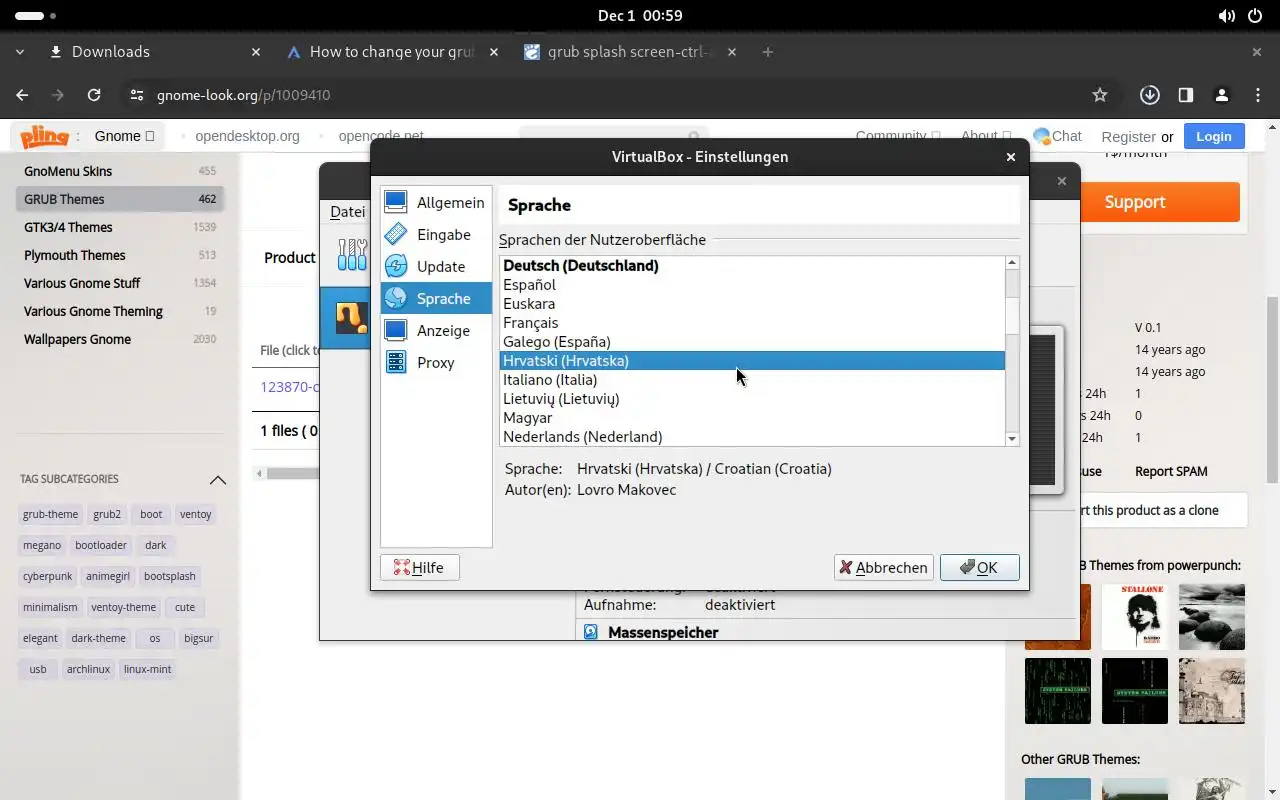This screenshot has width=1280, height=800.
Task: Open the browser downloads icon
Action: tap(1149, 95)
